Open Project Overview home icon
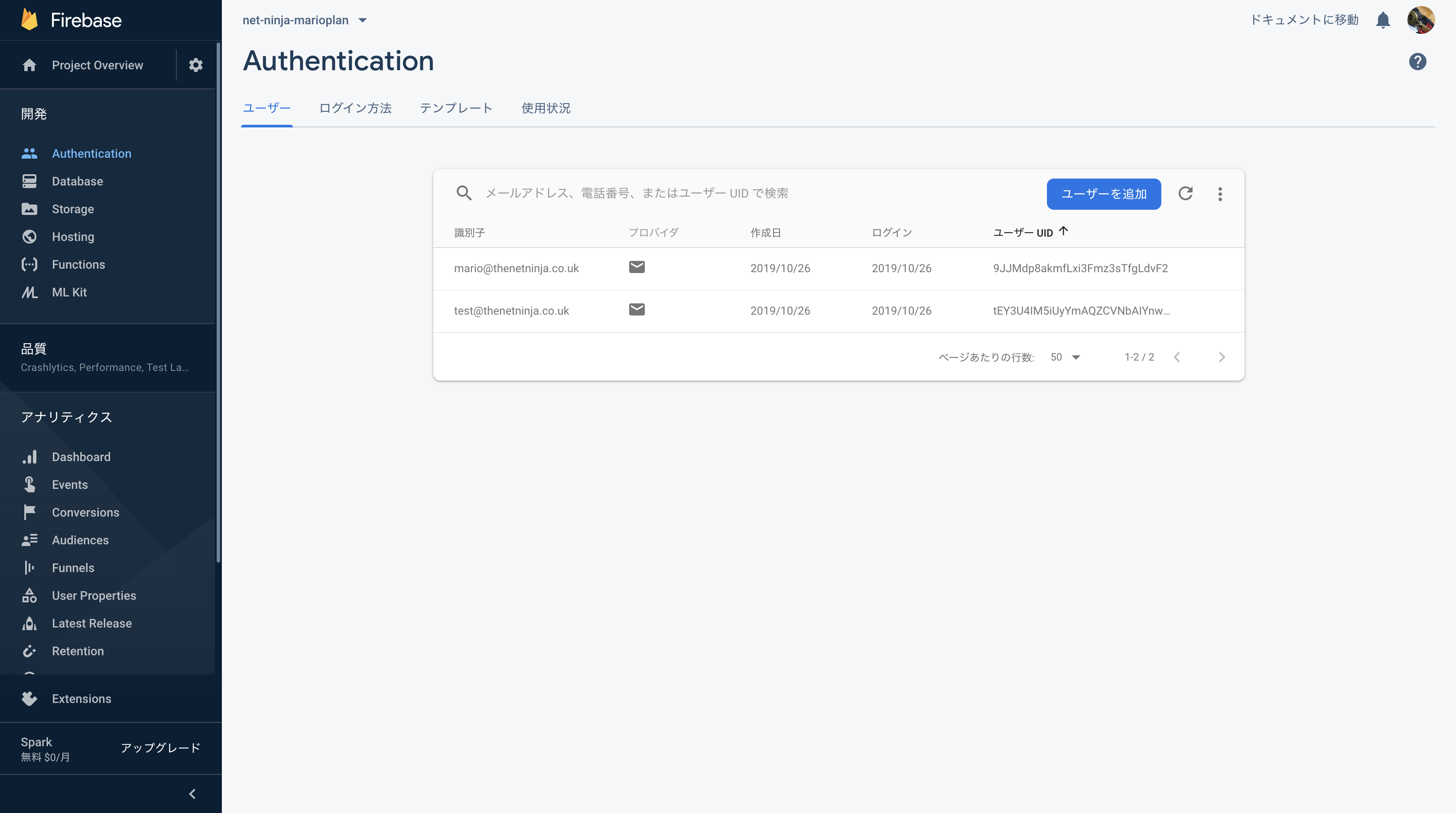The width and height of the screenshot is (1456, 813). [29, 65]
